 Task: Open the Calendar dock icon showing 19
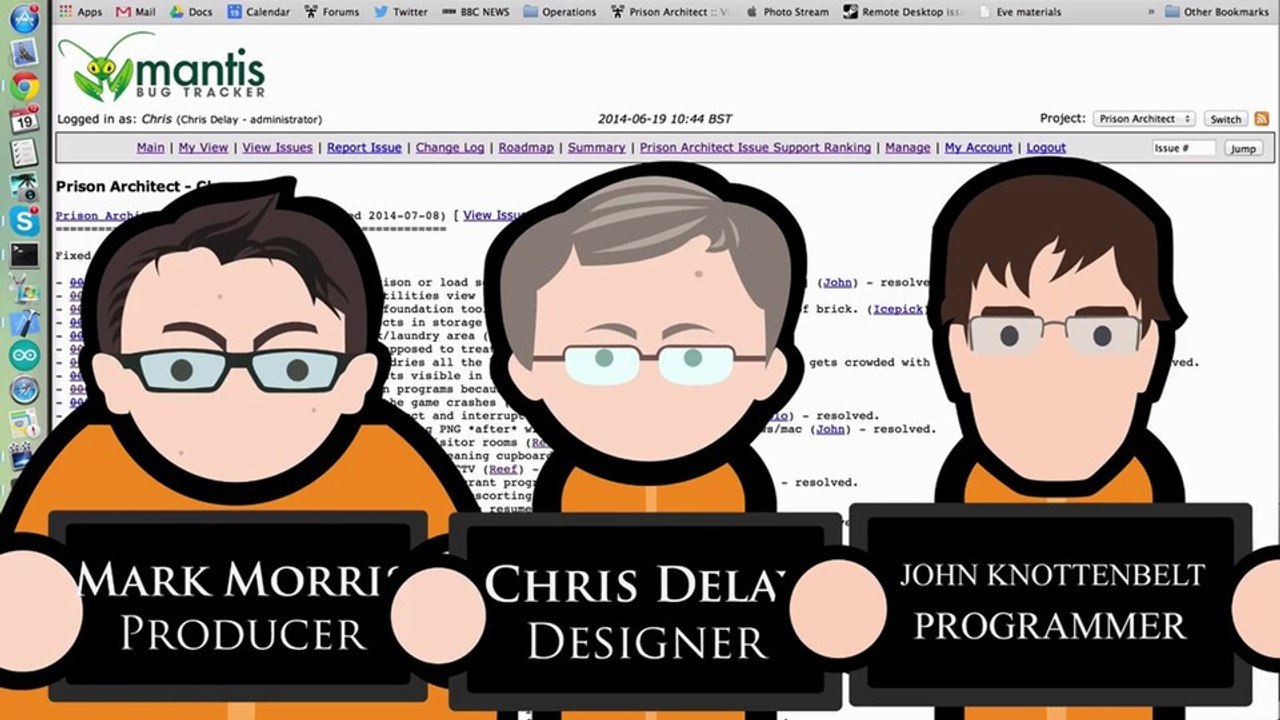(24, 119)
